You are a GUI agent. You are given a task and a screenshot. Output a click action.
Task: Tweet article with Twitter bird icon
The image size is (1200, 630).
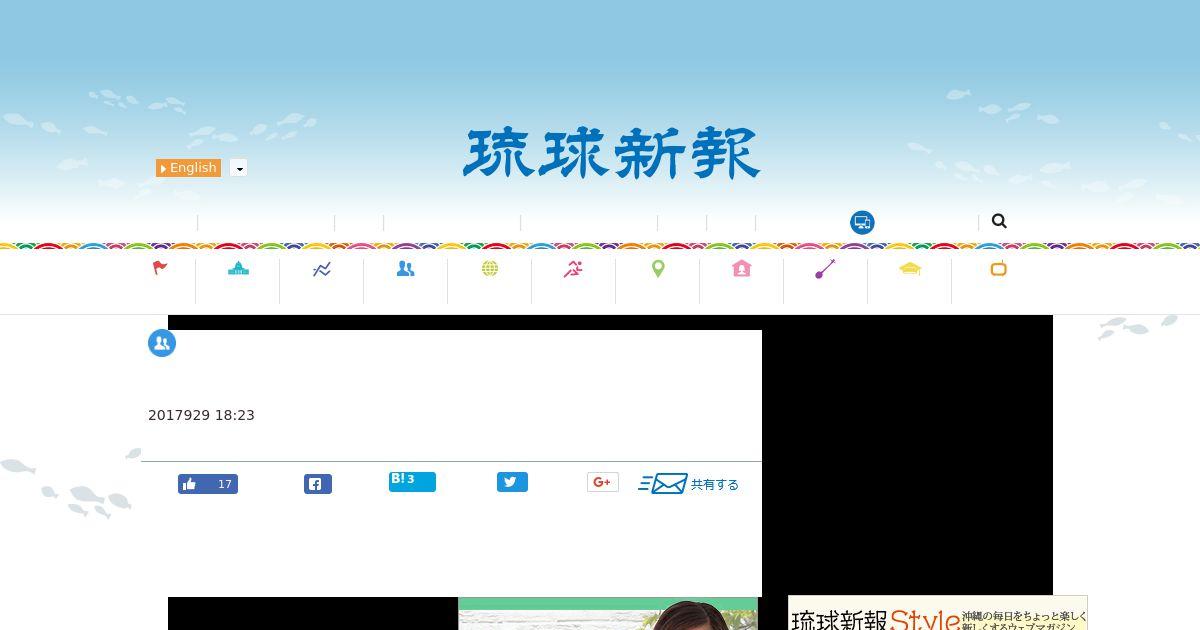(x=512, y=482)
